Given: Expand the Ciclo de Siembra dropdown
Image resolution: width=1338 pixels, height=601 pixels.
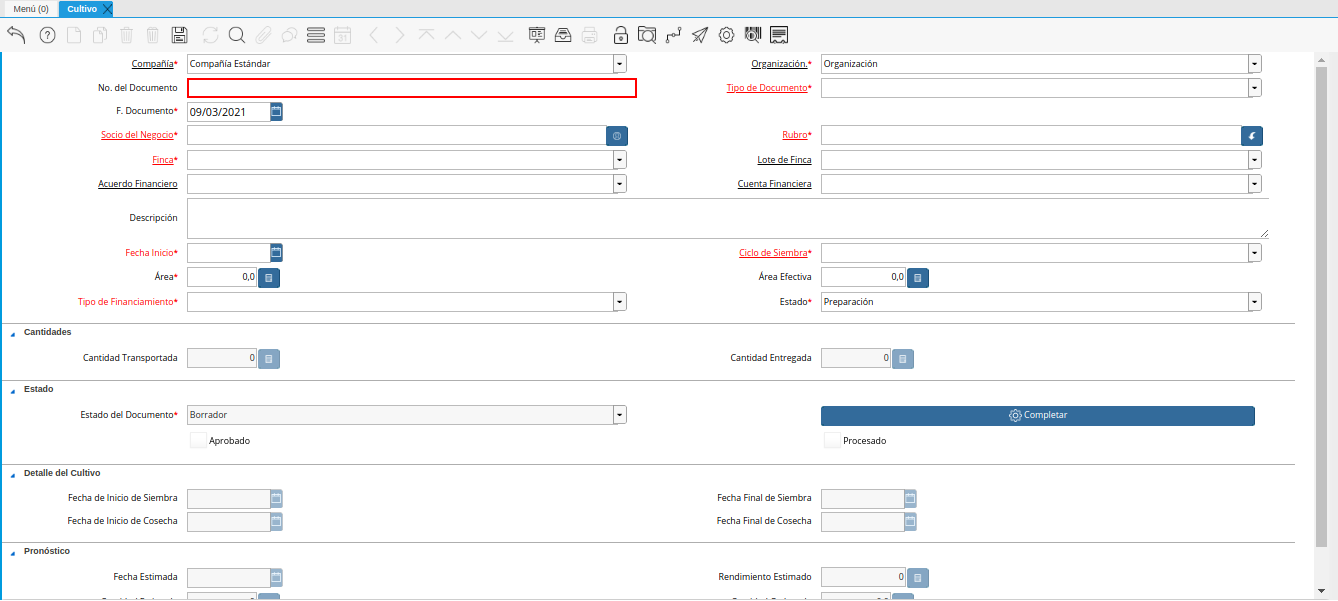Looking at the screenshot, I should tap(1254, 254).
